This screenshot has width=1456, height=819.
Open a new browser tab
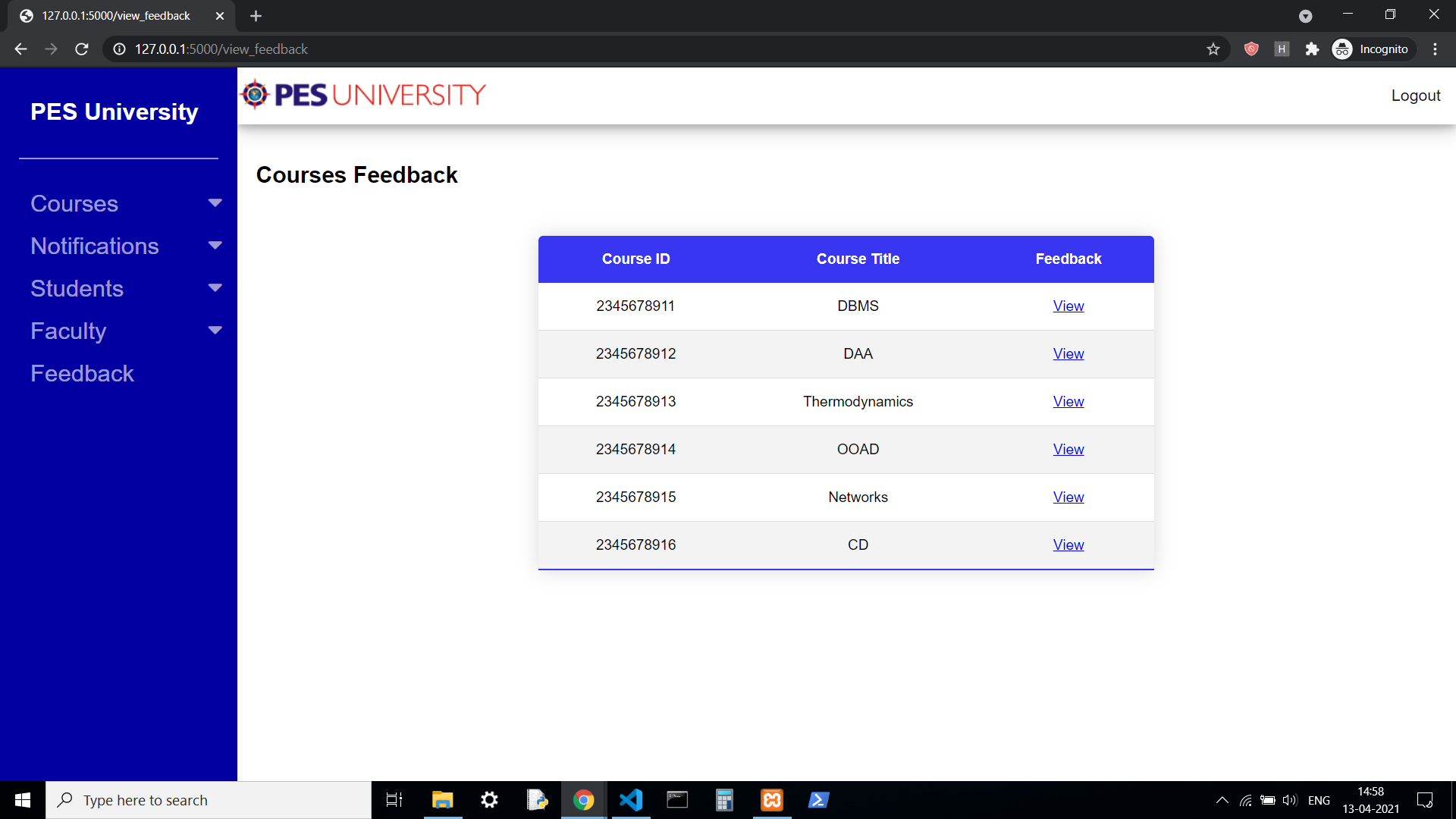256,16
